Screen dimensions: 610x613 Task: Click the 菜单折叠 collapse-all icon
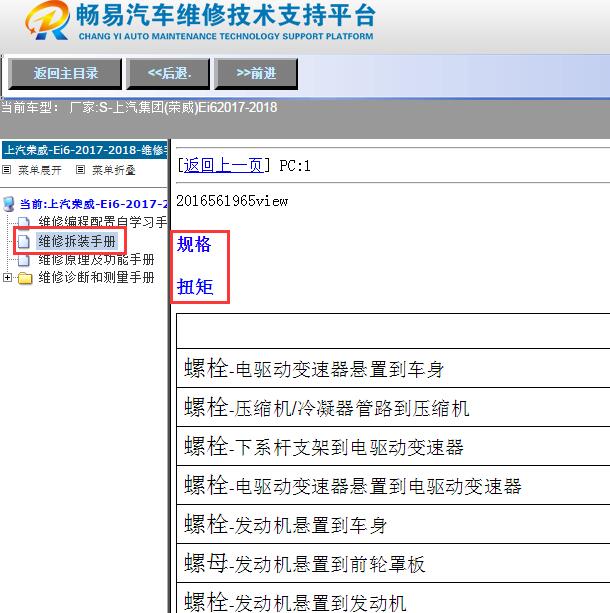click(x=80, y=170)
